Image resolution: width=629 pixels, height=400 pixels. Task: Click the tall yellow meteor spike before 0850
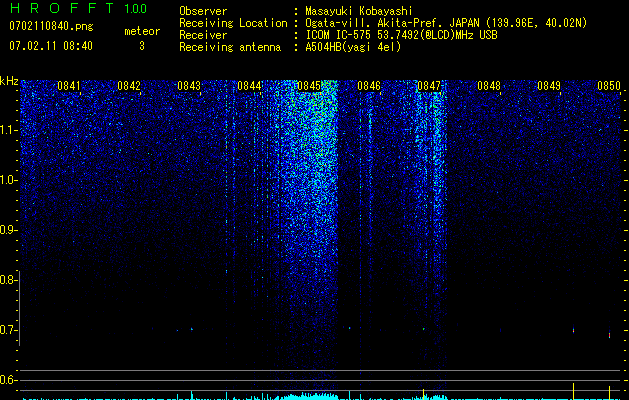573,391
